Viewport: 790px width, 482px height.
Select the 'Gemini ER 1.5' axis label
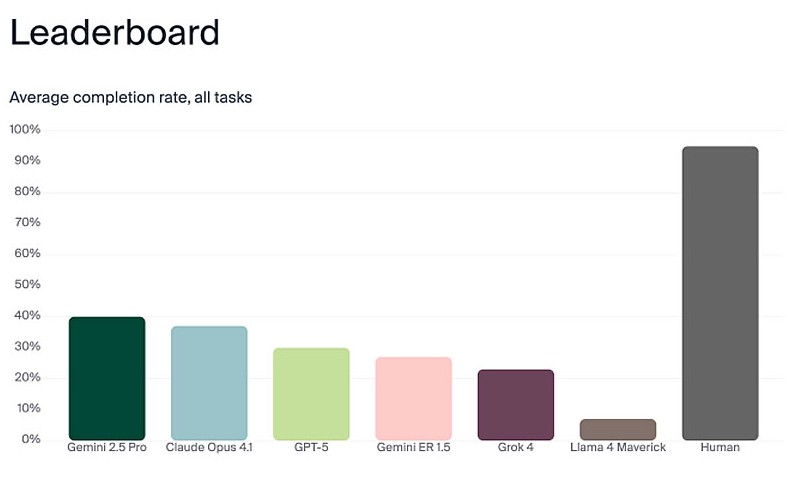click(x=413, y=447)
